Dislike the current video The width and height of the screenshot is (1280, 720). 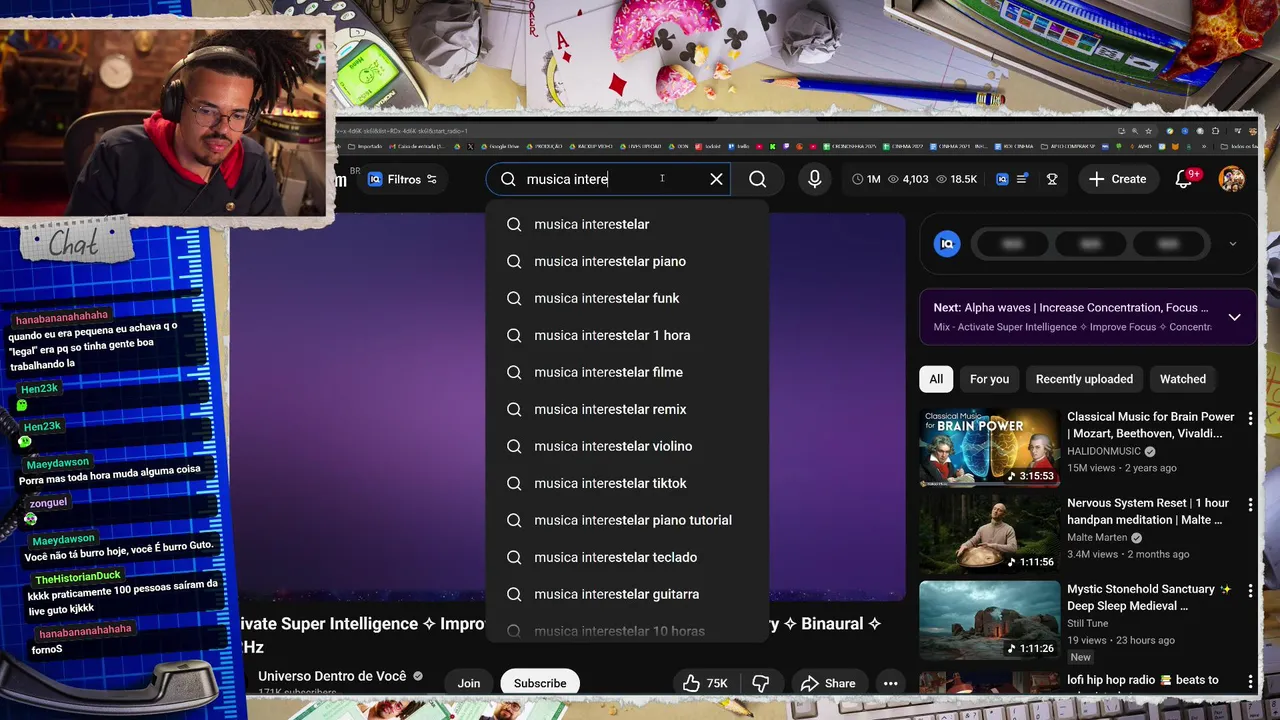(760, 683)
